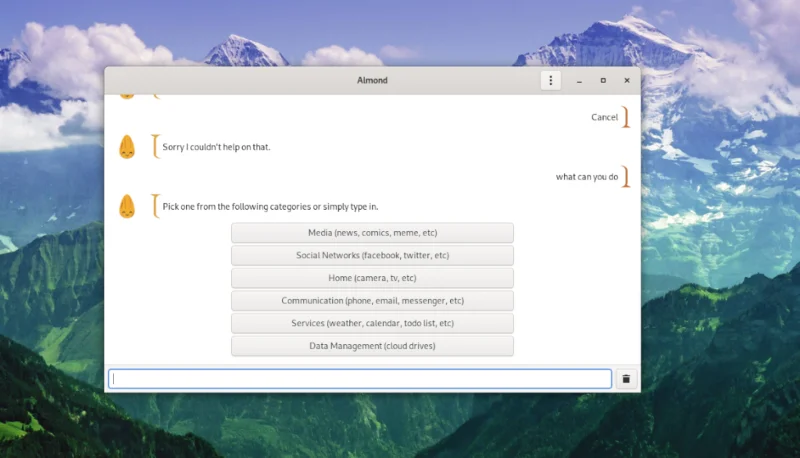Pick Communication (phone, email, messenger, etc)

(x=372, y=300)
